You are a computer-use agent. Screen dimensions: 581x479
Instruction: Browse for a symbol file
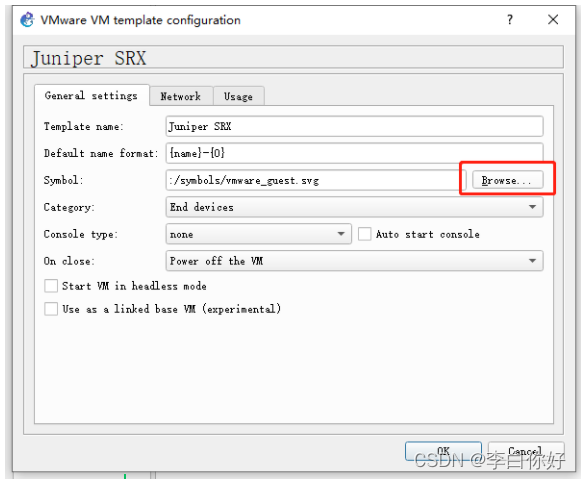508,180
